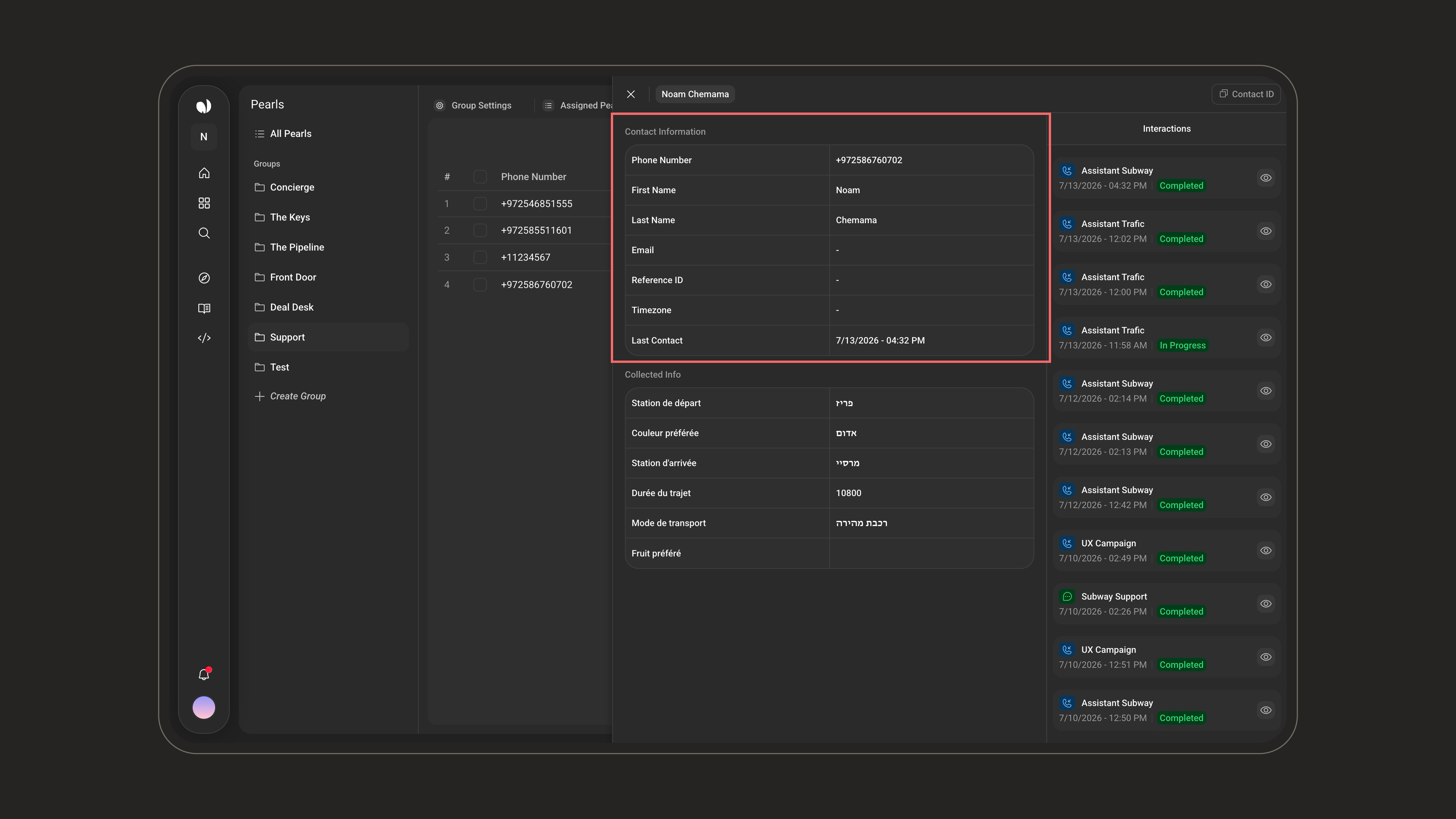Select All Pearls list
The height and width of the screenshot is (819, 1456).
328,134
